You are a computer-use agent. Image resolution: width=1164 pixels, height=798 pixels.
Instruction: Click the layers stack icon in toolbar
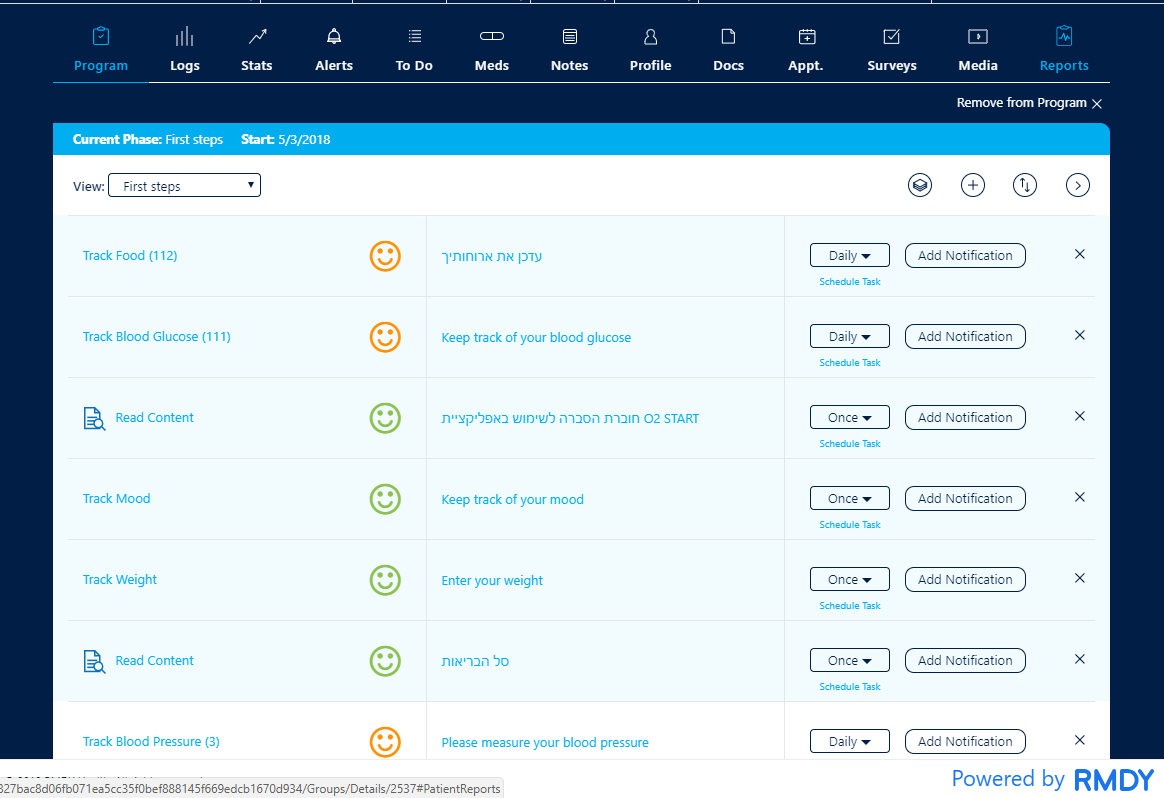click(x=920, y=185)
